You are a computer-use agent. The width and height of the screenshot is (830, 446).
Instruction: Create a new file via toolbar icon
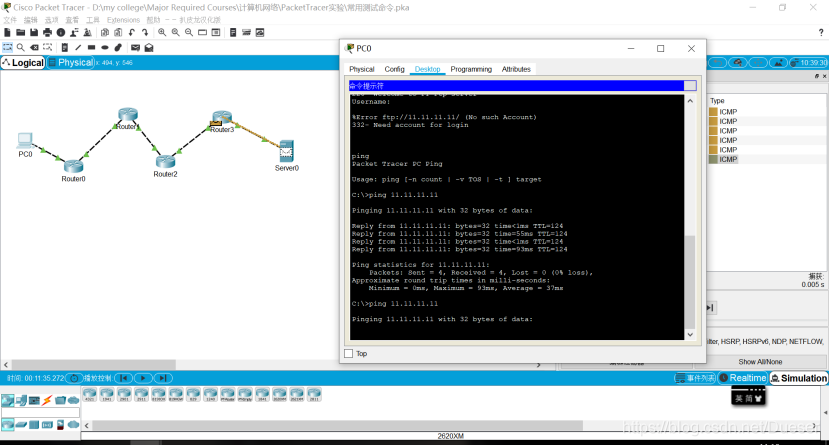(x=7, y=33)
